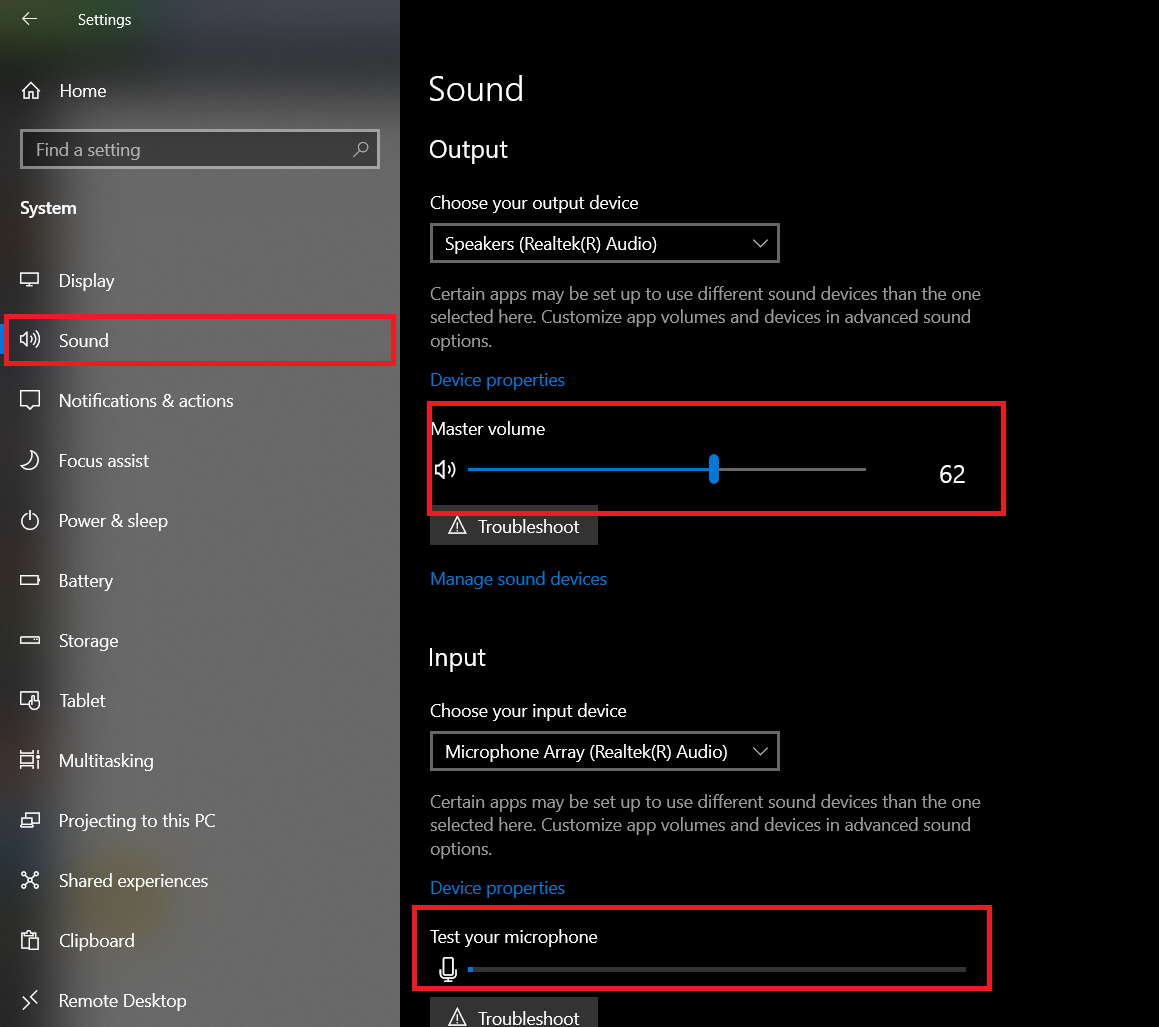Select the Storage settings page

pyautogui.click(x=88, y=641)
